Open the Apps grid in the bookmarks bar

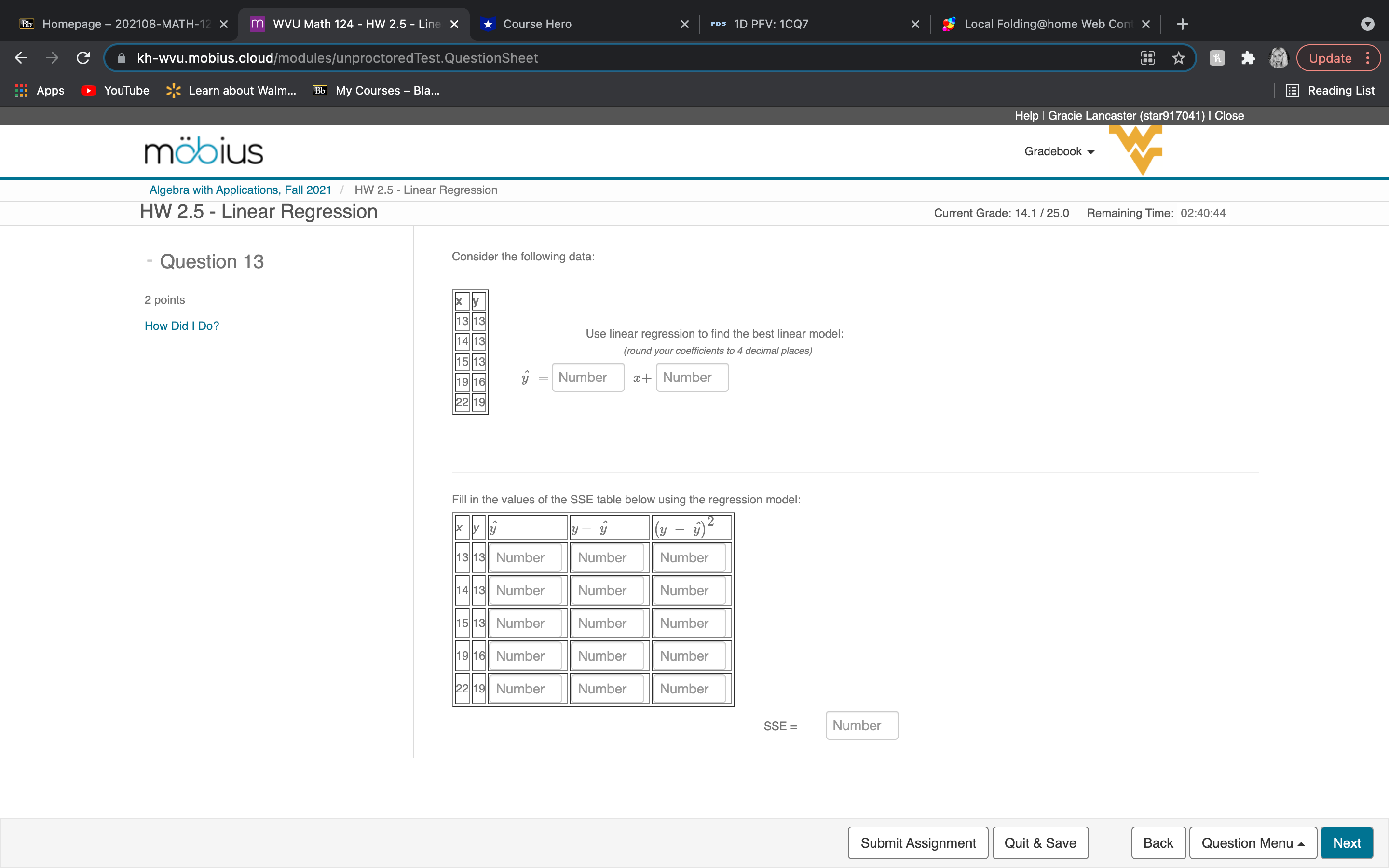point(21,90)
